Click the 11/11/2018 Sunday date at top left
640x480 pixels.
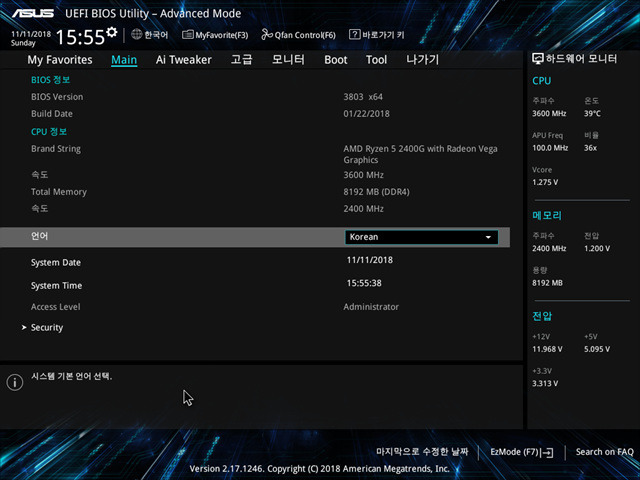click(31, 38)
